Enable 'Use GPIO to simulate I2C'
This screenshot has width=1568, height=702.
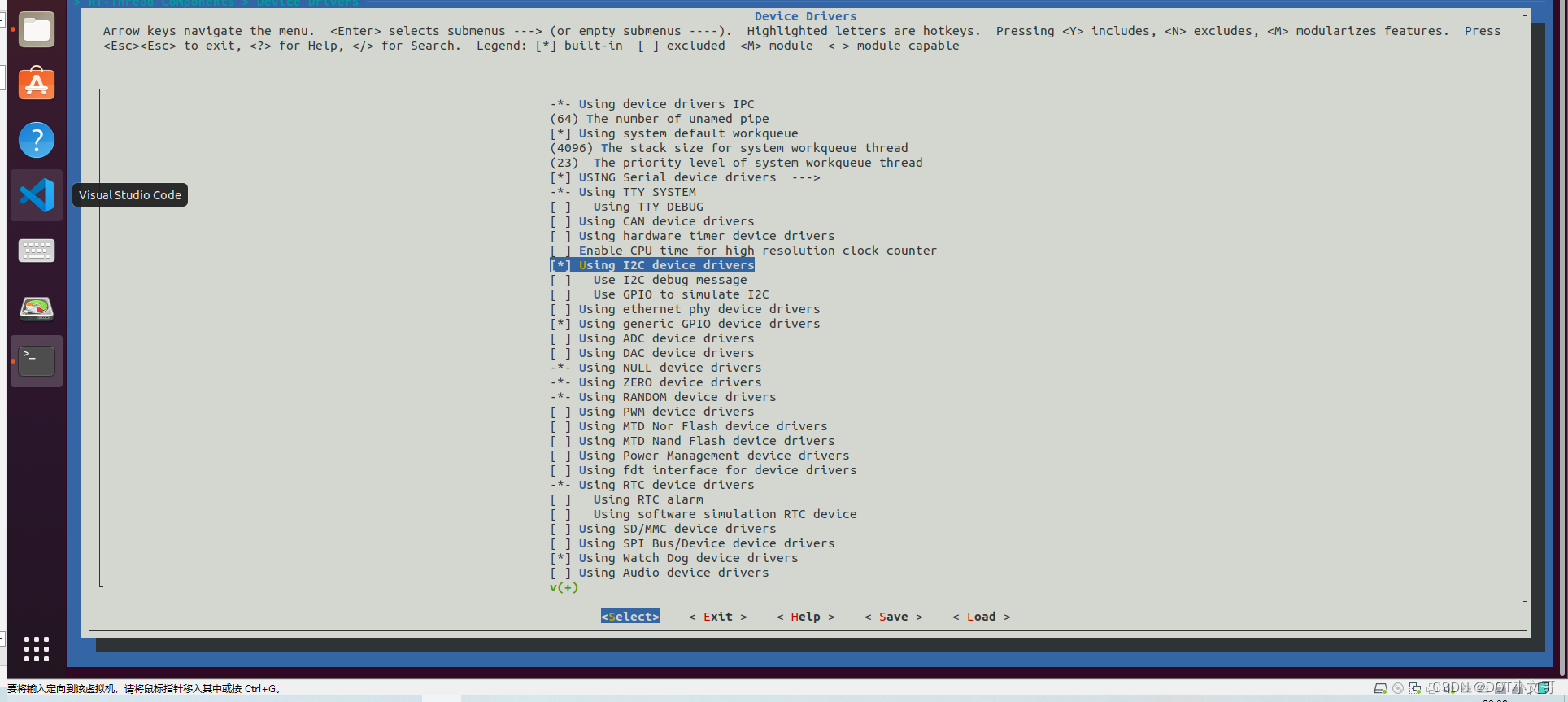(660, 294)
